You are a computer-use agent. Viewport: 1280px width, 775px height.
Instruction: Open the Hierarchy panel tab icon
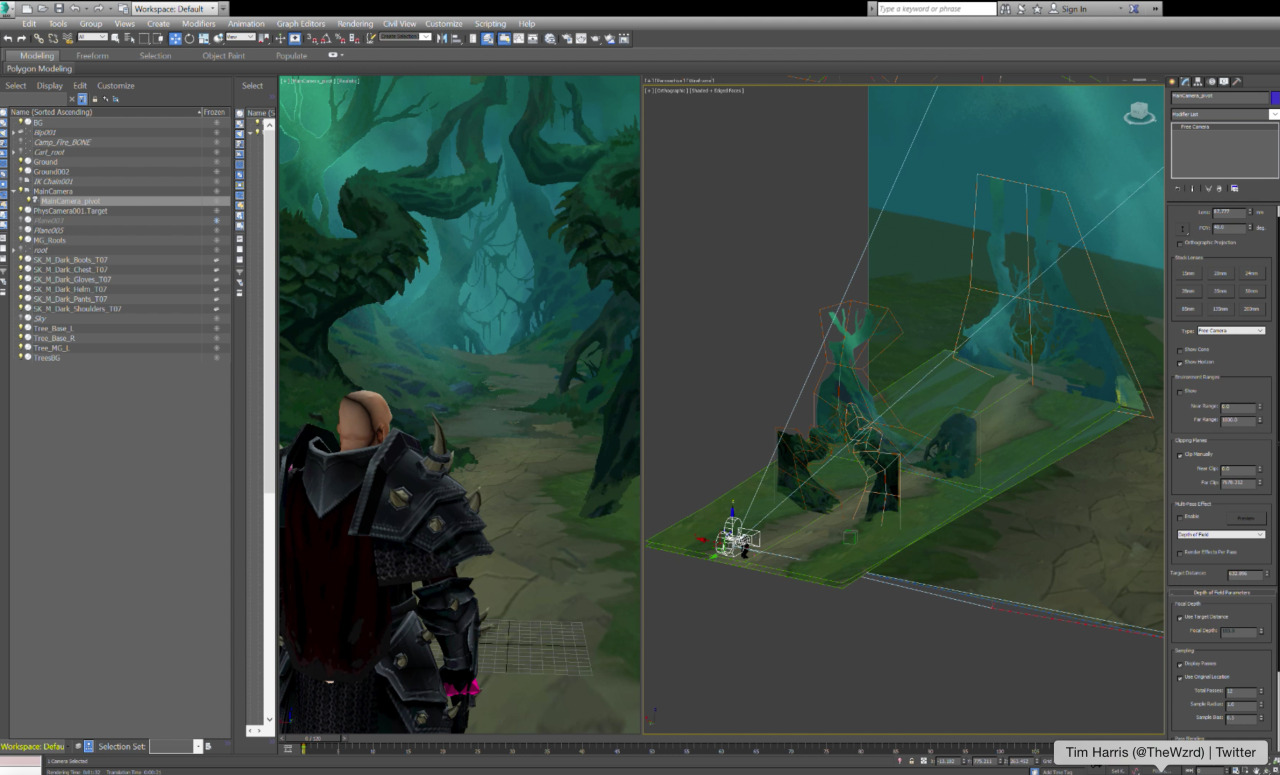1198,82
